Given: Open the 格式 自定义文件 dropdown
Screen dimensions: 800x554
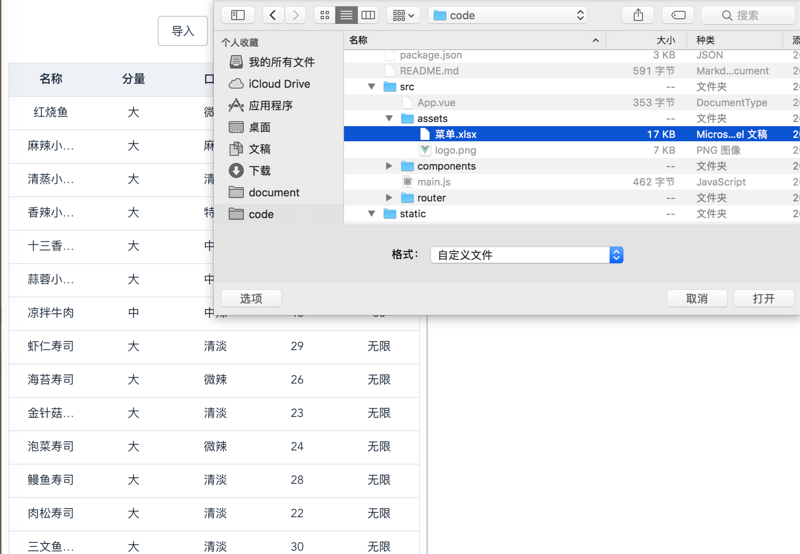Looking at the screenshot, I should click(527, 255).
